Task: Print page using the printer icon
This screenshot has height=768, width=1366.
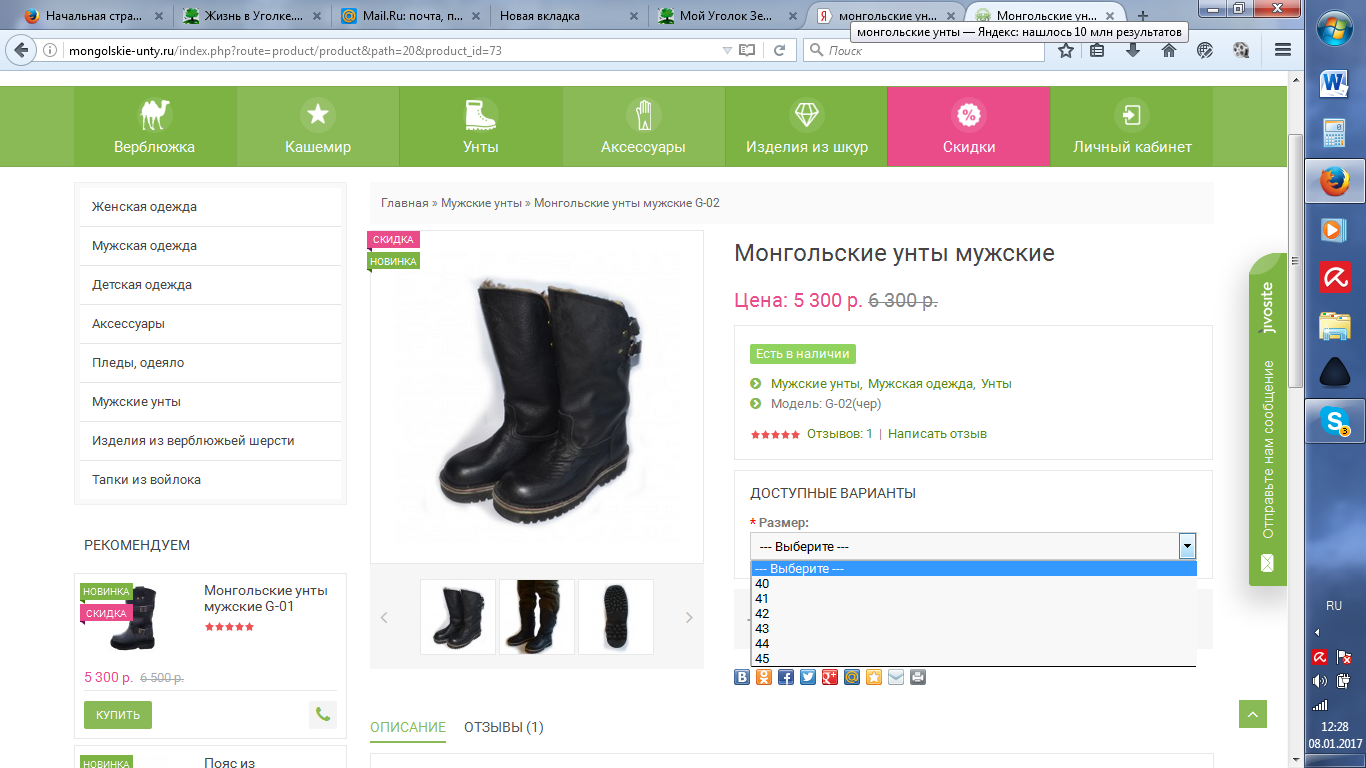Action: pos(918,677)
